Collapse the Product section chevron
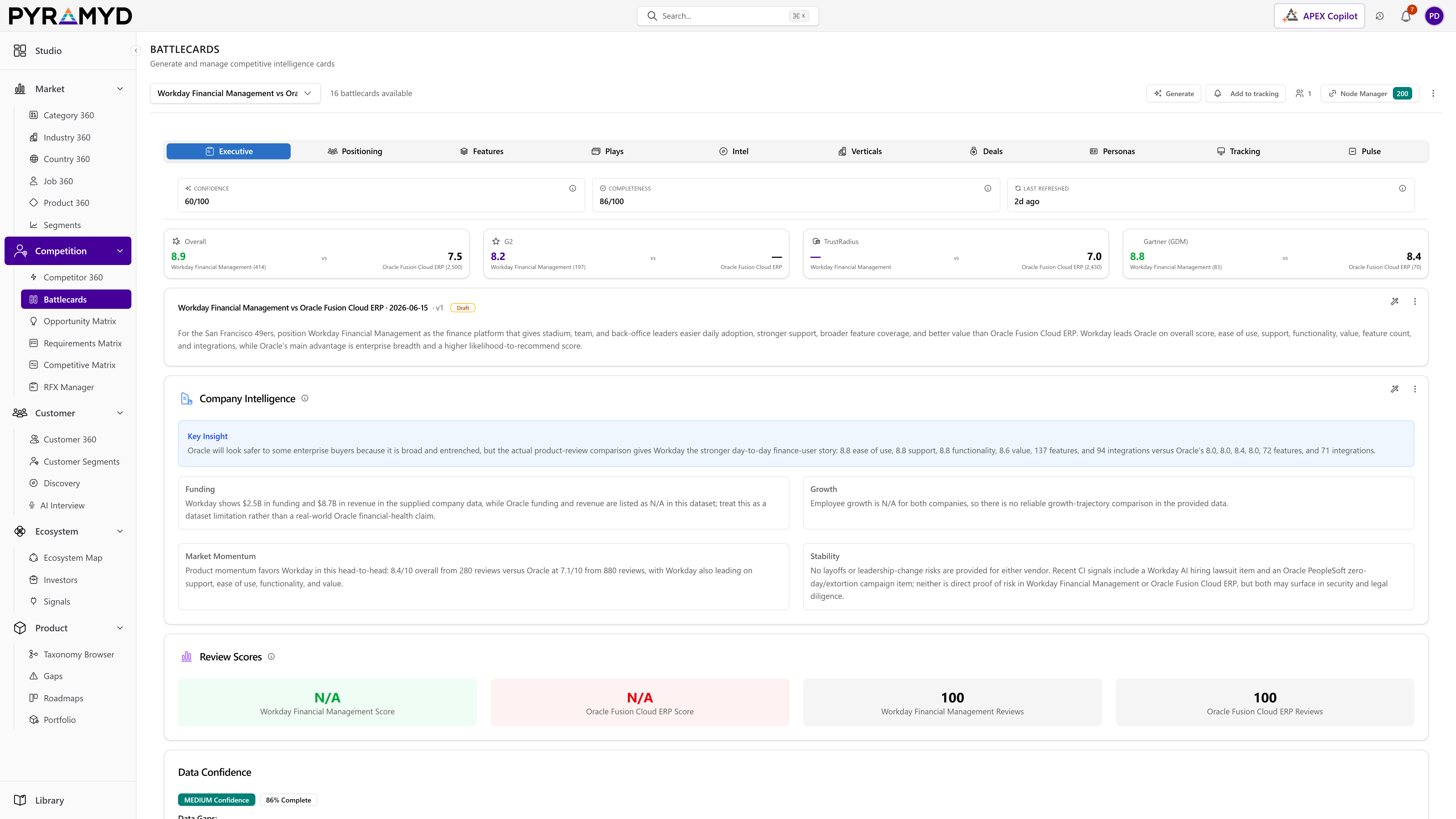This screenshot has width=1456, height=819. coord(120,628)
